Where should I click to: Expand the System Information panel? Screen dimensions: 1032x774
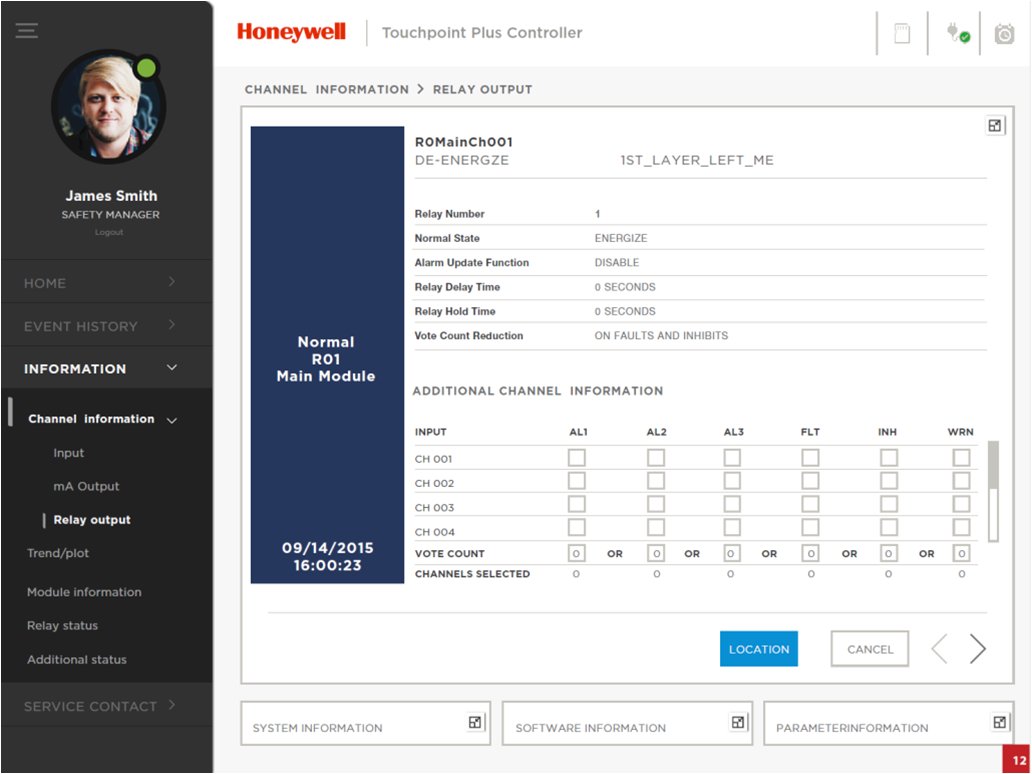pyautogui.click(x=475, y=721)
